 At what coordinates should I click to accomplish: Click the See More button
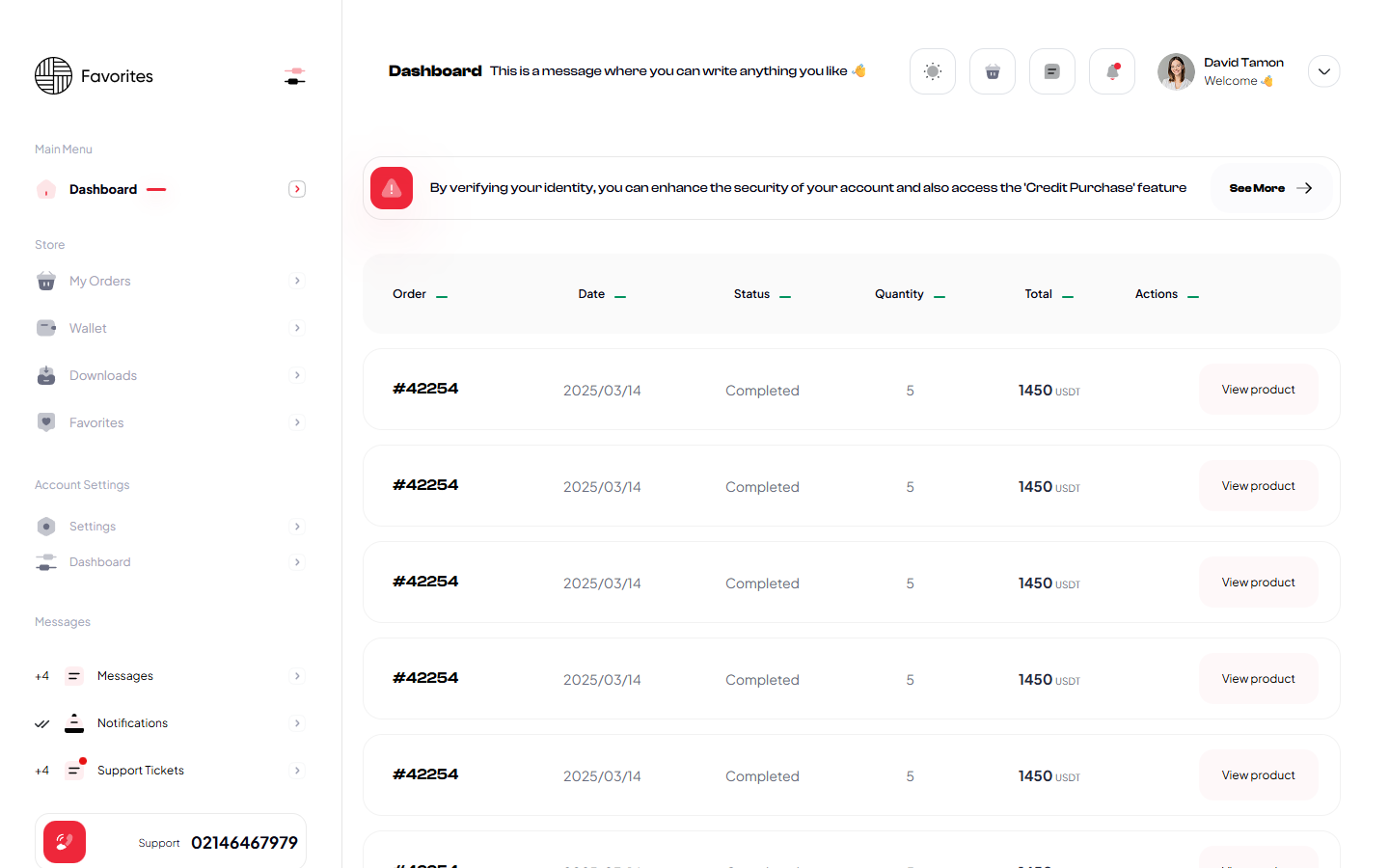(x=1270, y=188)
